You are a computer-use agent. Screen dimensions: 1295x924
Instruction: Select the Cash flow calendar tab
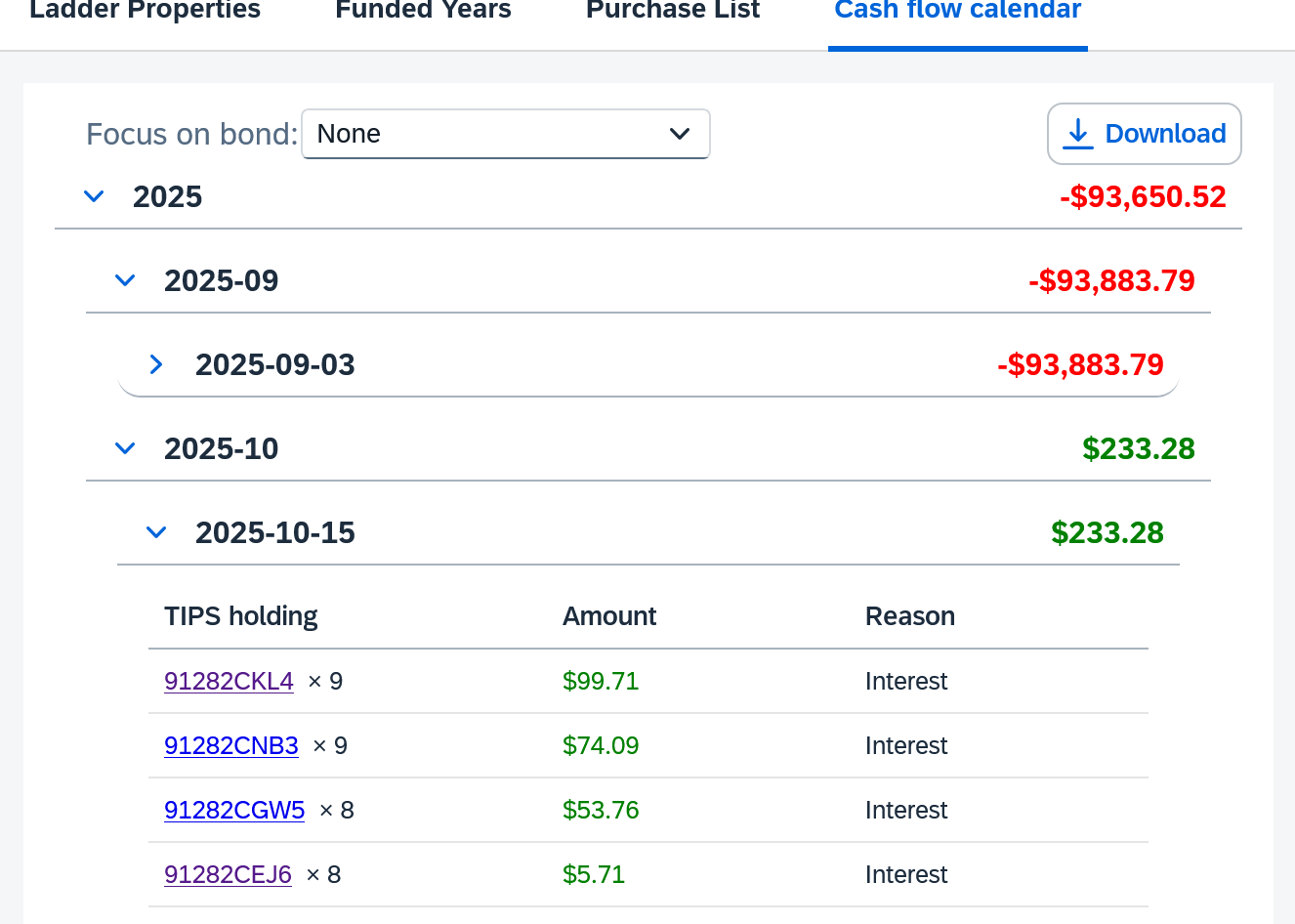957,12
